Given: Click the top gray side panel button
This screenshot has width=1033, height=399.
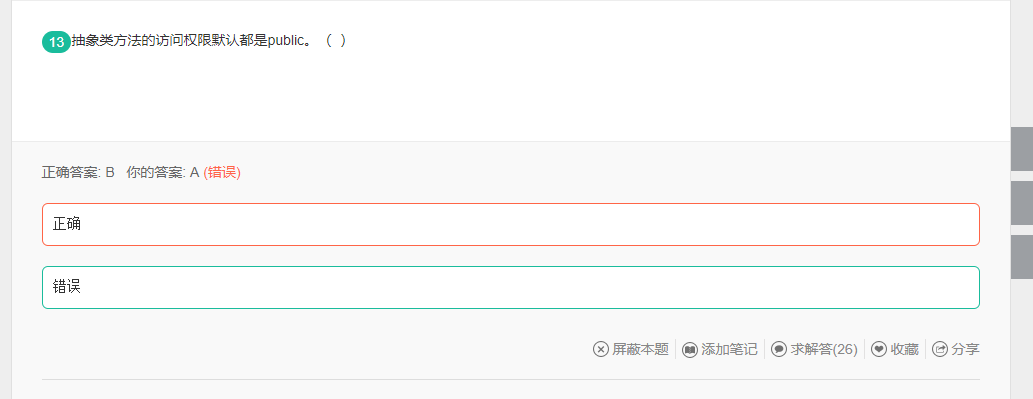Looking at the screenshot, I should pyautogui.click(x=1022, y=149).
